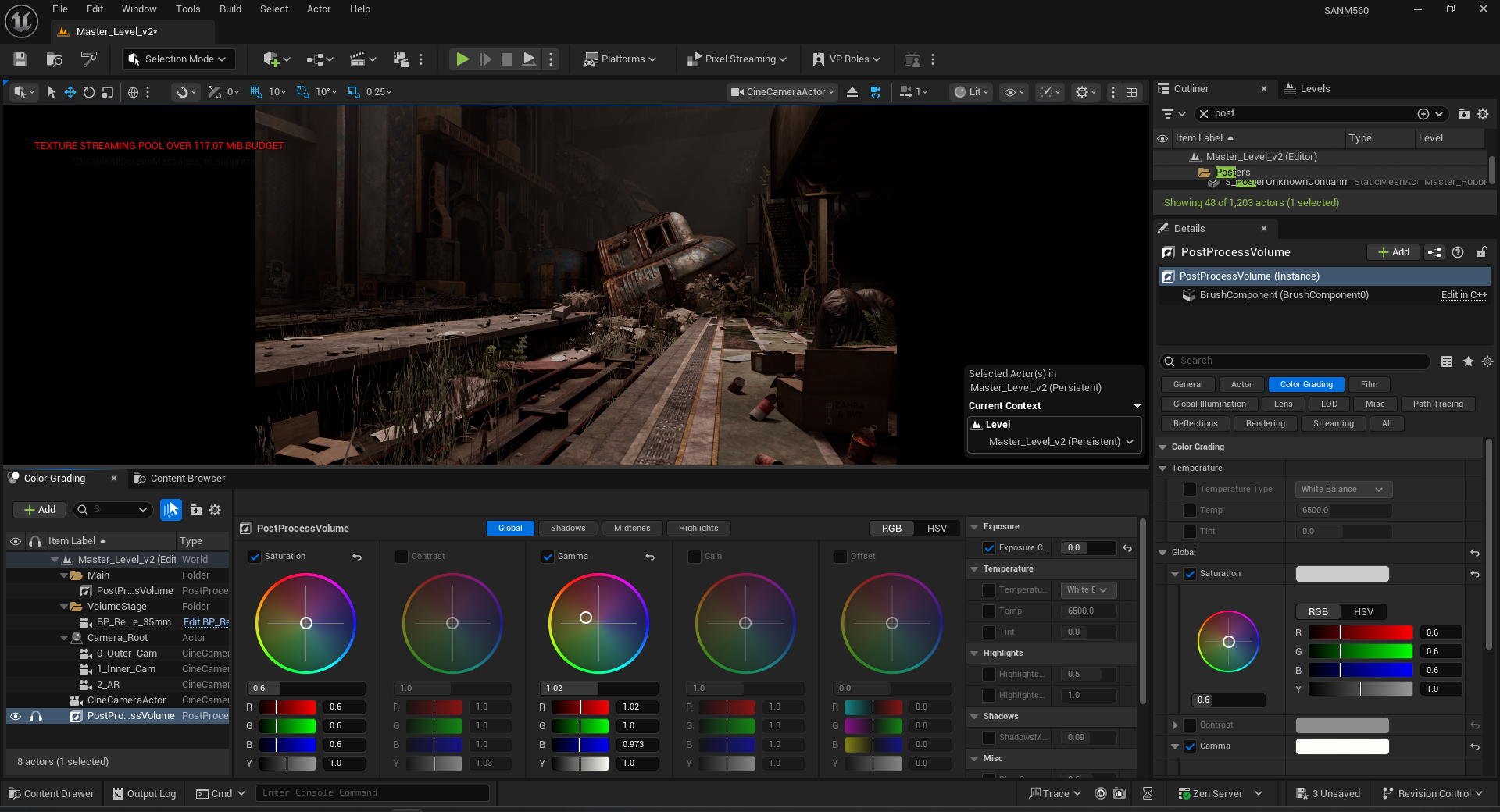The width and height of the screenshot is (1500, 812).
Task: Click the Save Current Level icon
Action: 20,59
